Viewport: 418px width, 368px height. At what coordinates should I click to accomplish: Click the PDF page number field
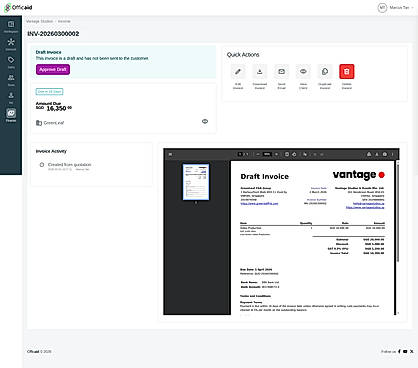point(240,154)
